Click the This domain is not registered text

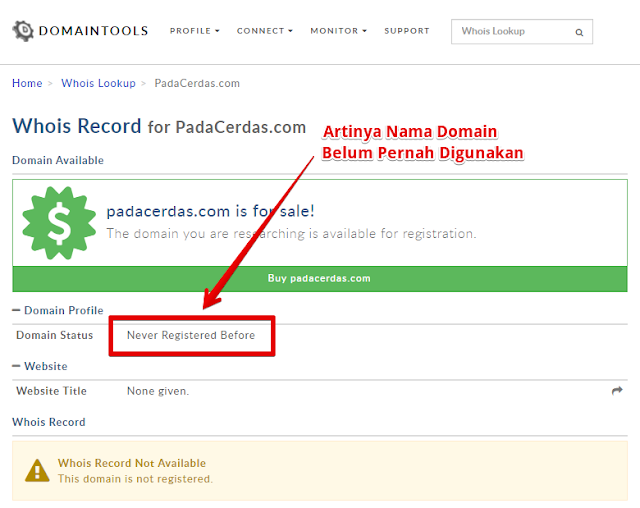point(135,479)
